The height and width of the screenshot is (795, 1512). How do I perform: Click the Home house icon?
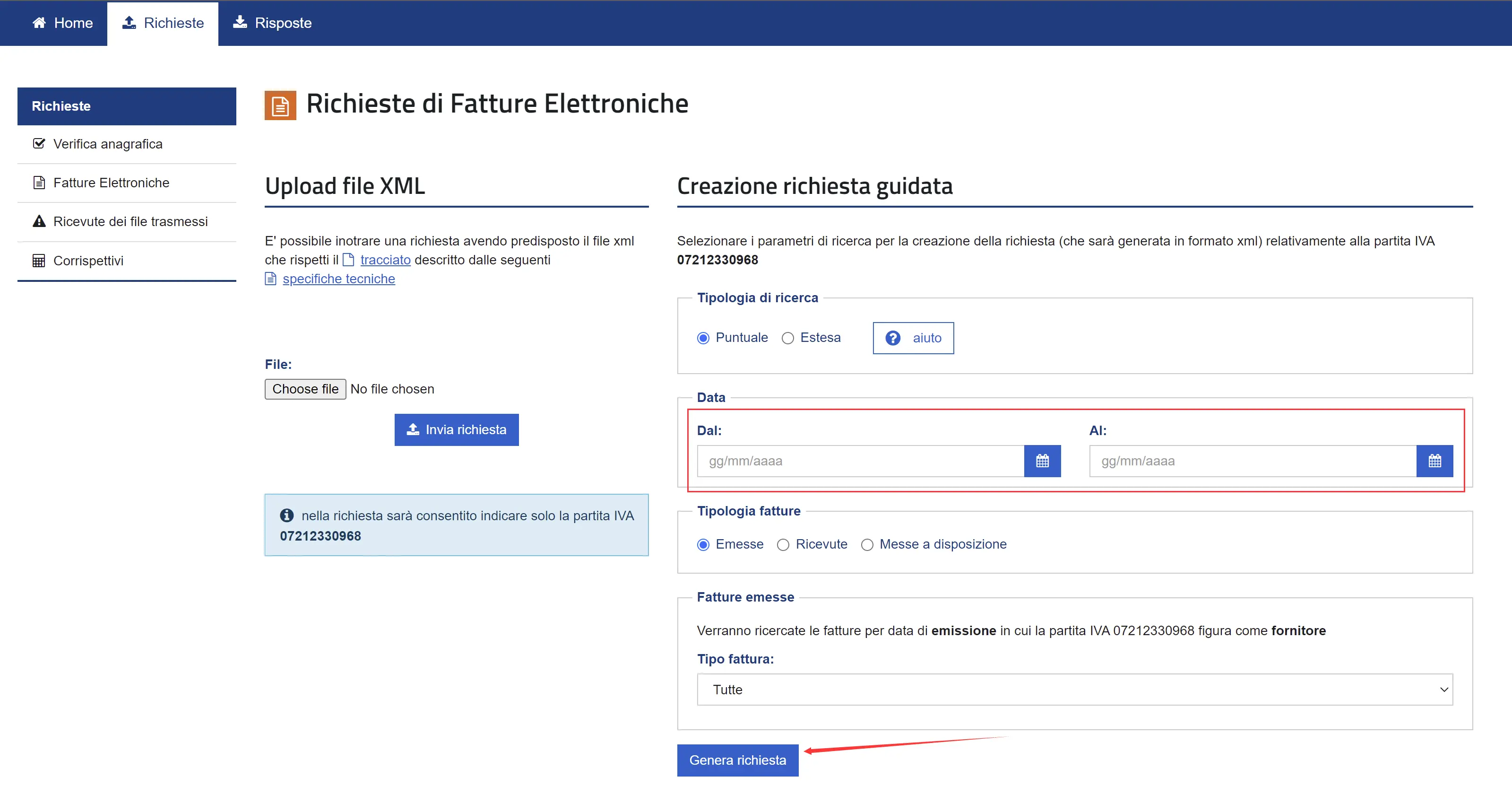[39, 23]
